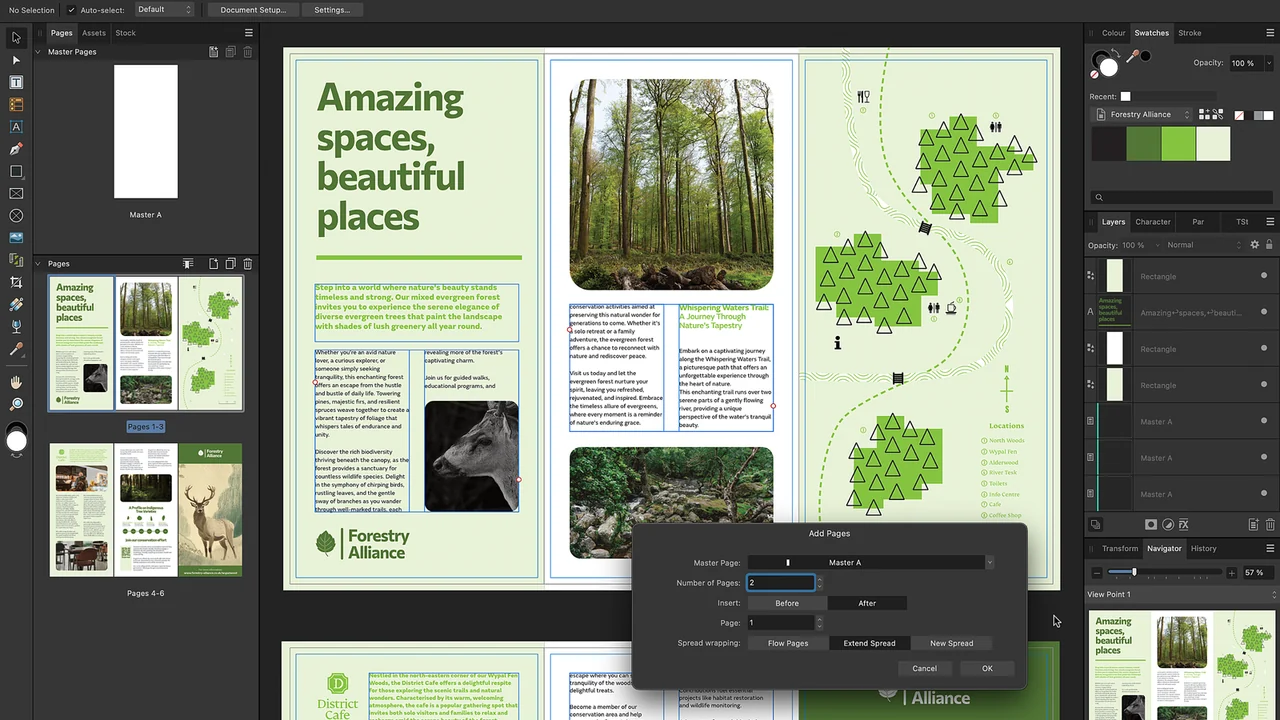Switch to the Colour tab
Screen dimensions: 1280x720
click(x=1113, y=33)
